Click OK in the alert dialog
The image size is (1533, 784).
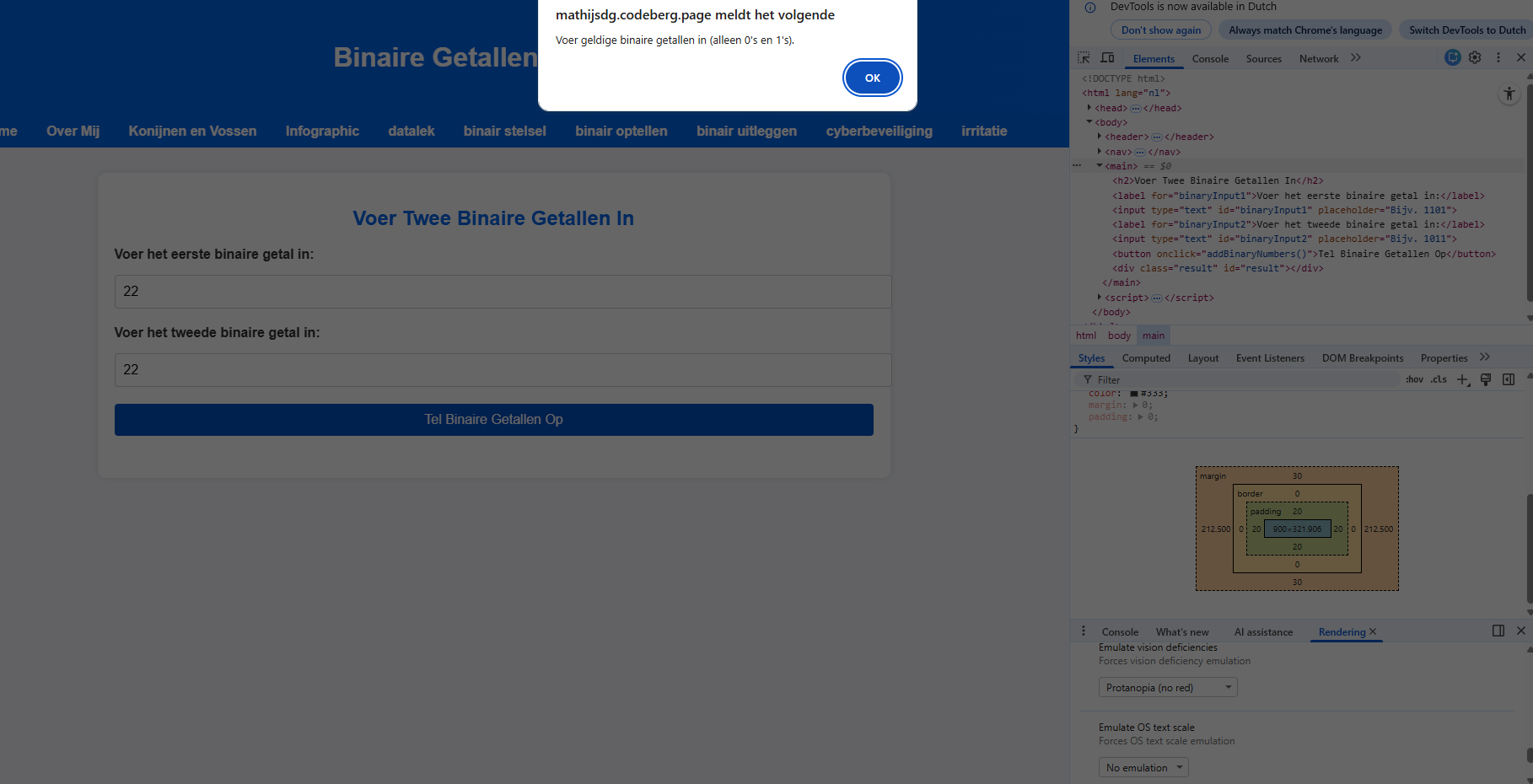tap(872, 78)
